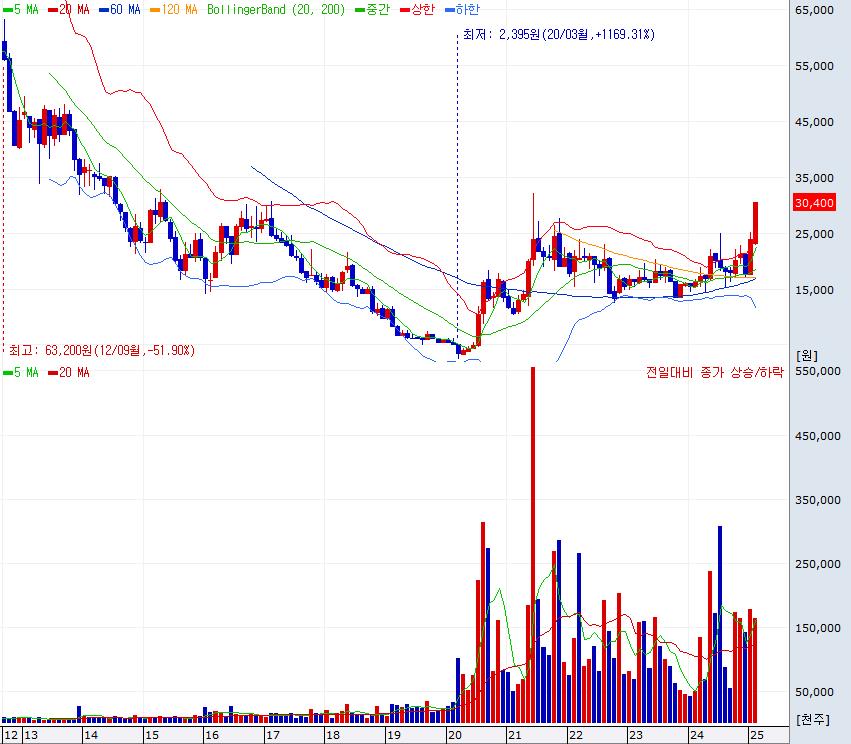Viewport: 851px width, 744px height.
Task: Toggle the 60 MA legend entry
Action: point(119,9)
